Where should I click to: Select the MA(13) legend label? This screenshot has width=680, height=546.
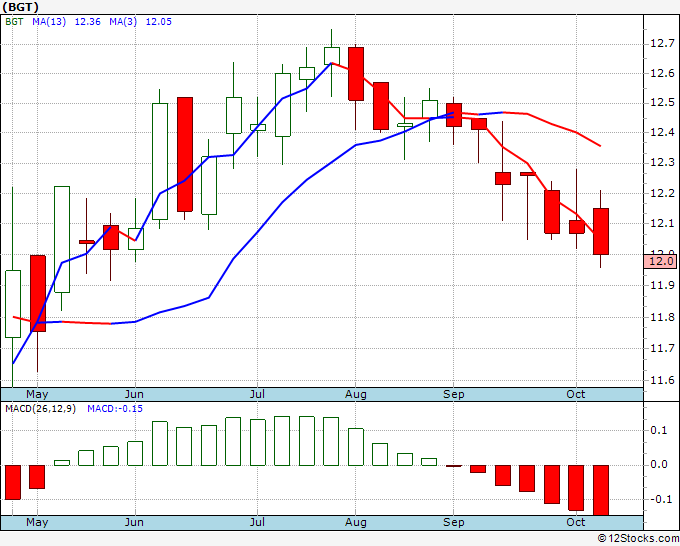[49, 21]
